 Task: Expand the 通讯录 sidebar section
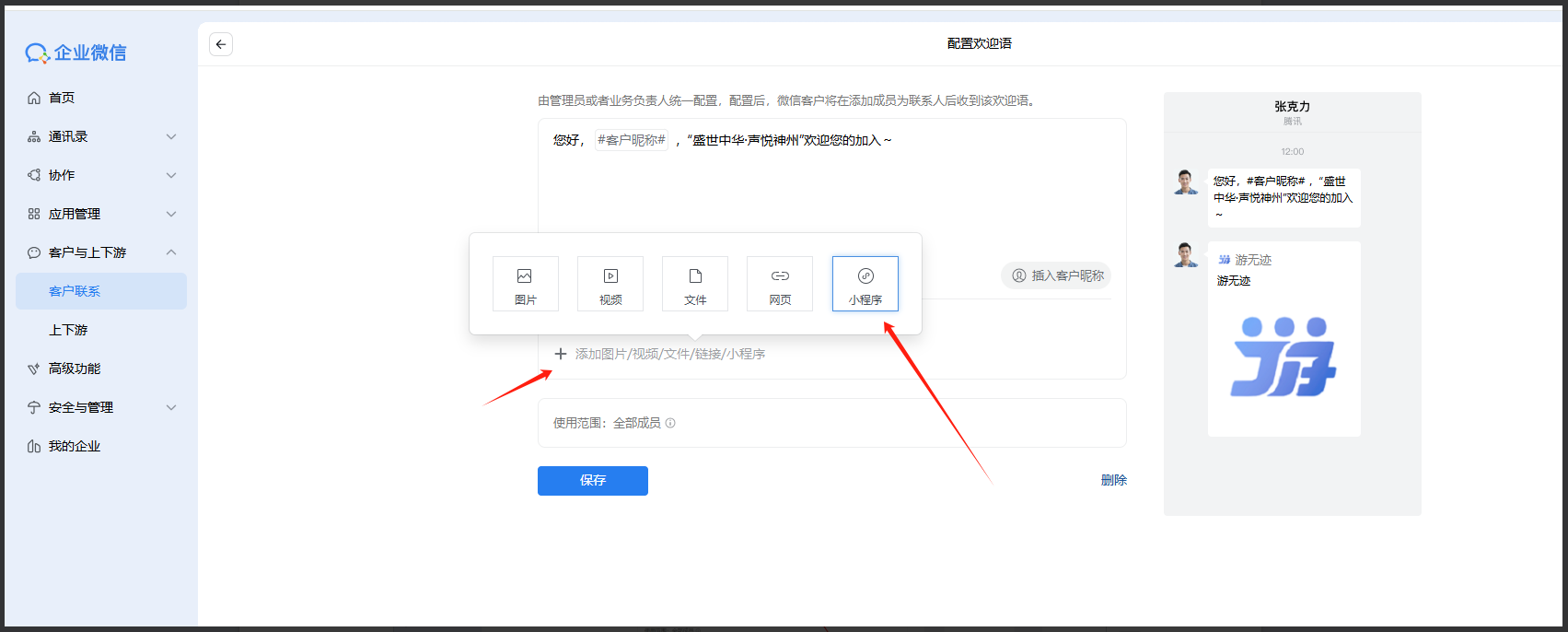coord(170,136)
